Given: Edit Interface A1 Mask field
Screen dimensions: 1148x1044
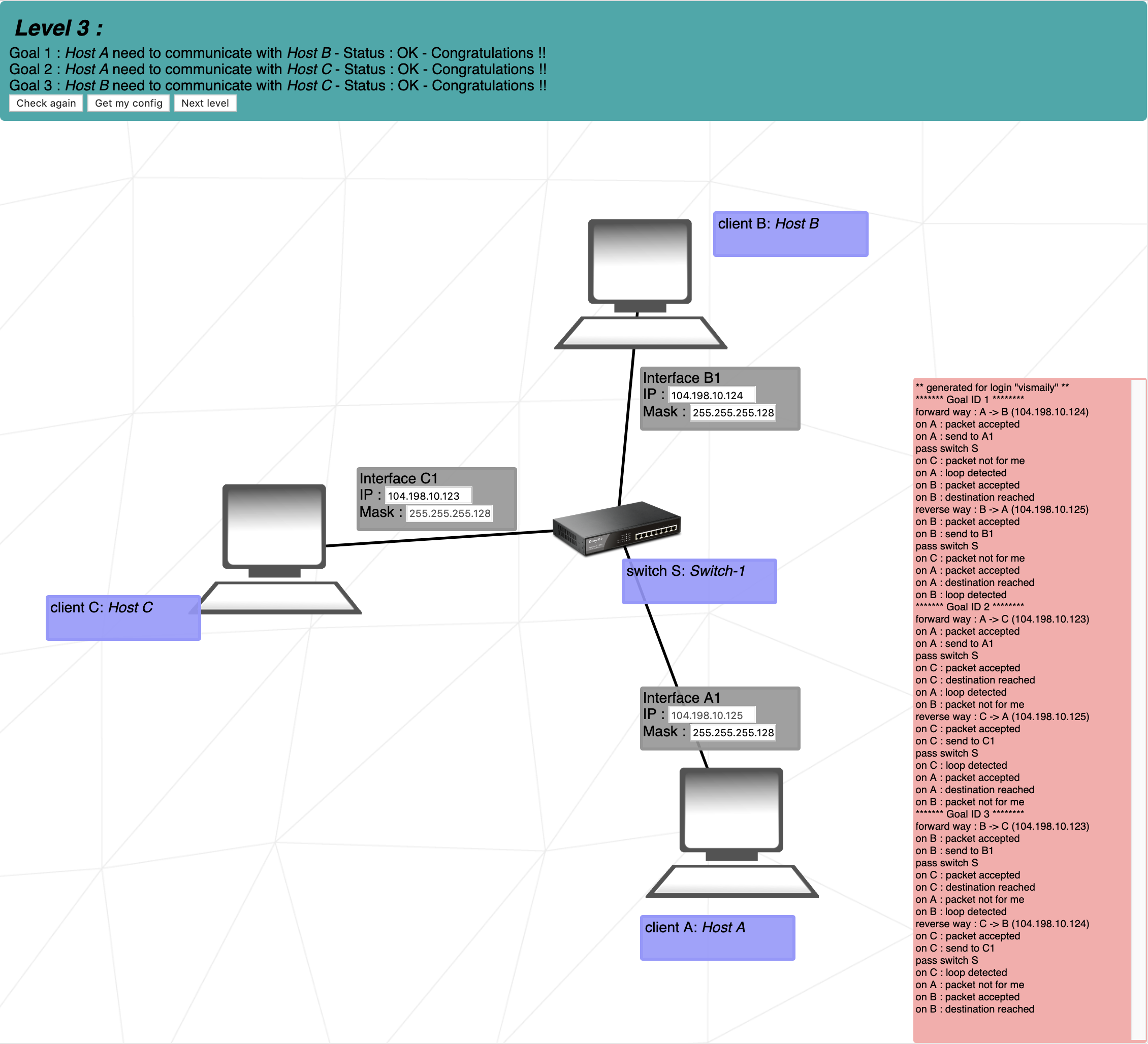Looking at the screenshot, I should pos(733,733).
